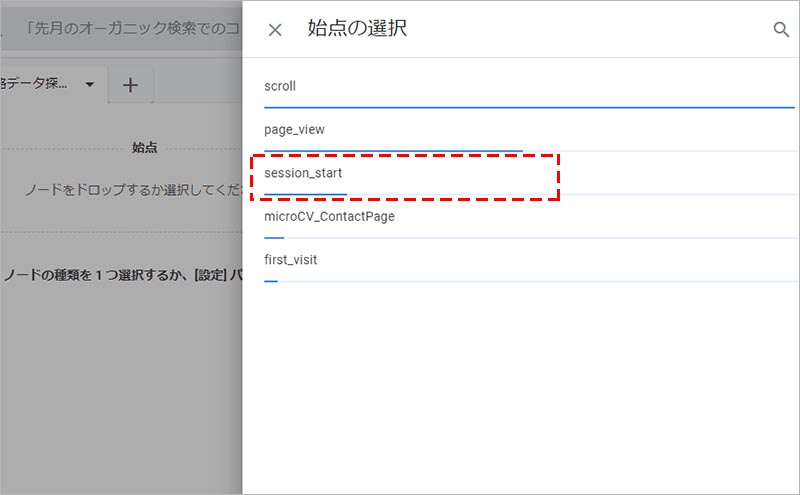Click the search magnifier icon in the panel
This screenshot has height=495, width=800.
pyautogui.click(x=781, y=30)
